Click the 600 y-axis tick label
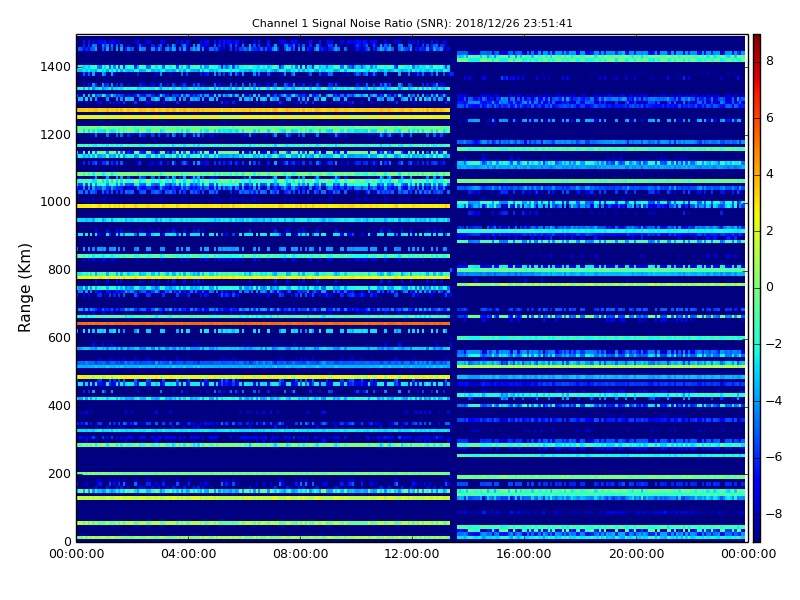This screenshot has width=800, height=600. [x=60, y=338]
